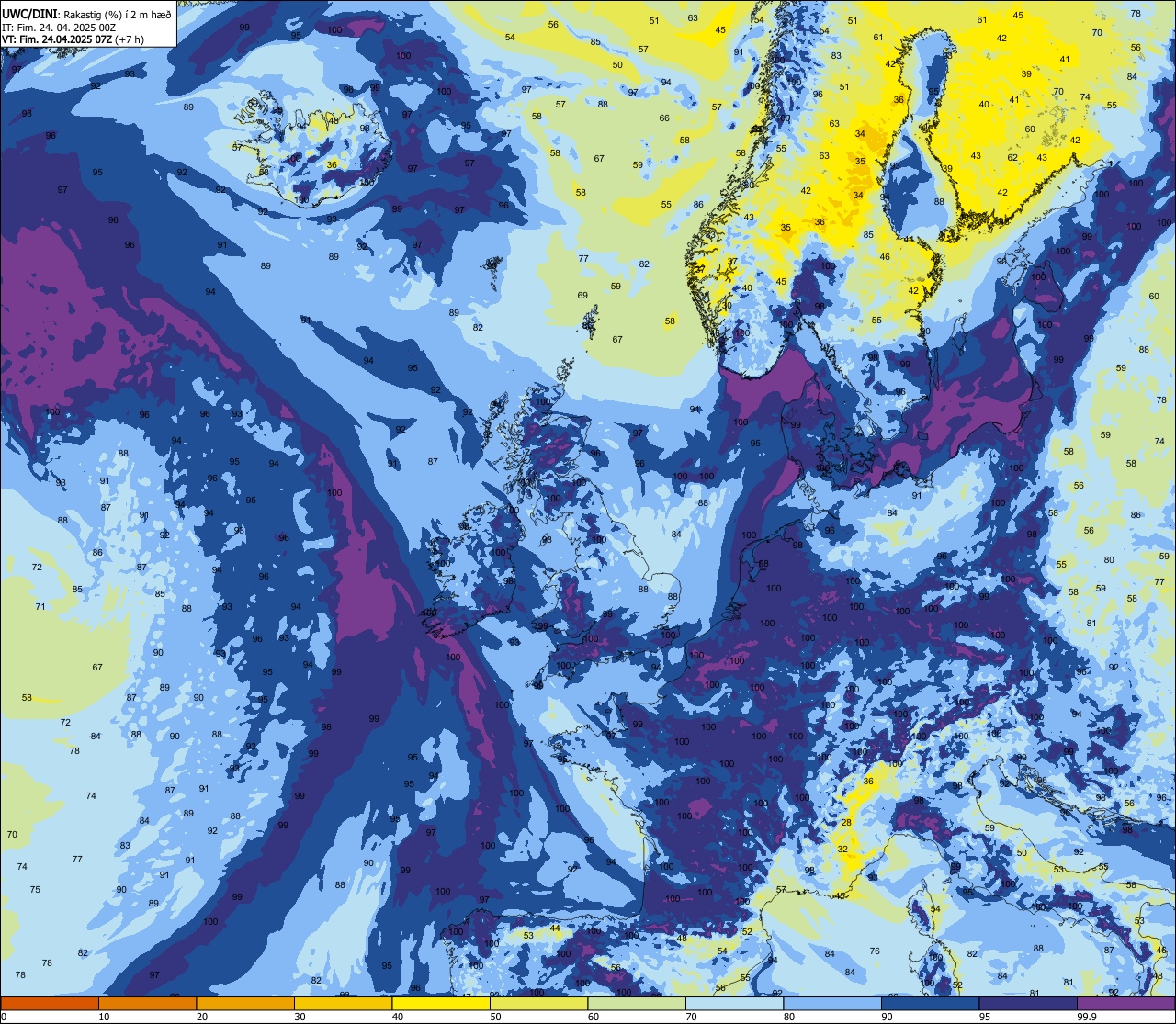Click the legend tick label '20'

click(x=202, y=1017)
